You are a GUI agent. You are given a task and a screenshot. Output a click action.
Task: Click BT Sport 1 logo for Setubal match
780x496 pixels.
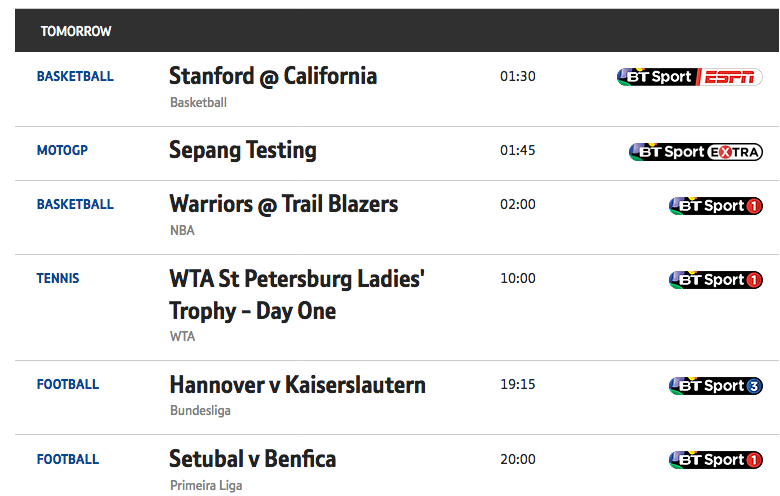coord(715,460)
